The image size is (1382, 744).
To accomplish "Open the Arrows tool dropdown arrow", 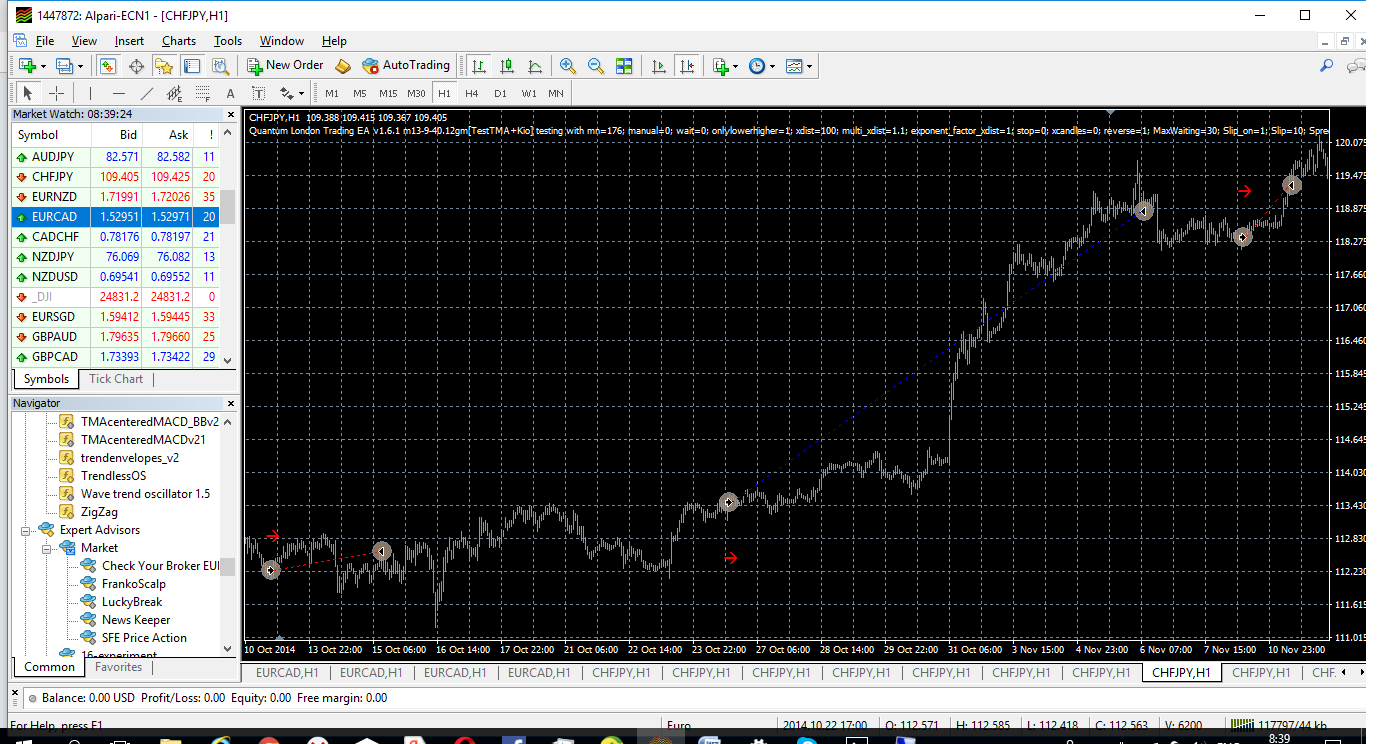I will (301, 93).
